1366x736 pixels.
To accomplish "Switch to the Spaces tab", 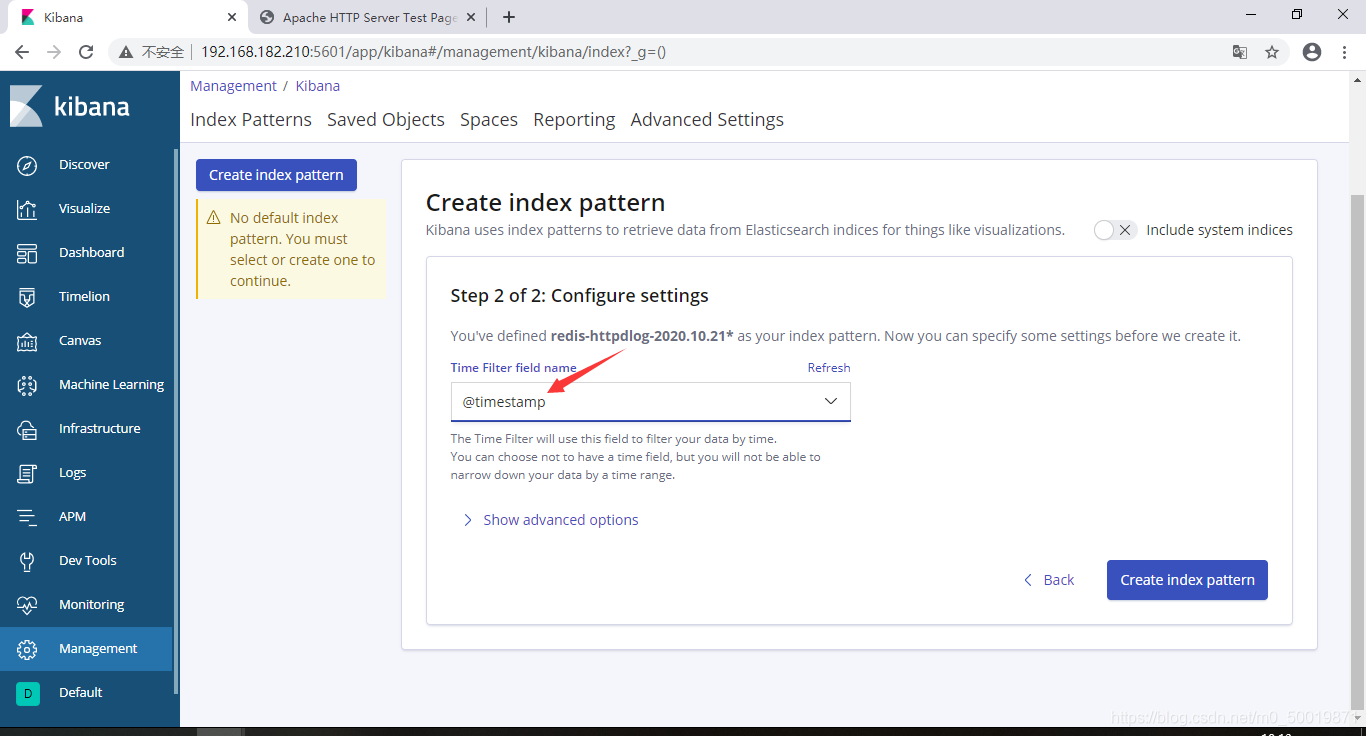I will (x=489, y=120).
